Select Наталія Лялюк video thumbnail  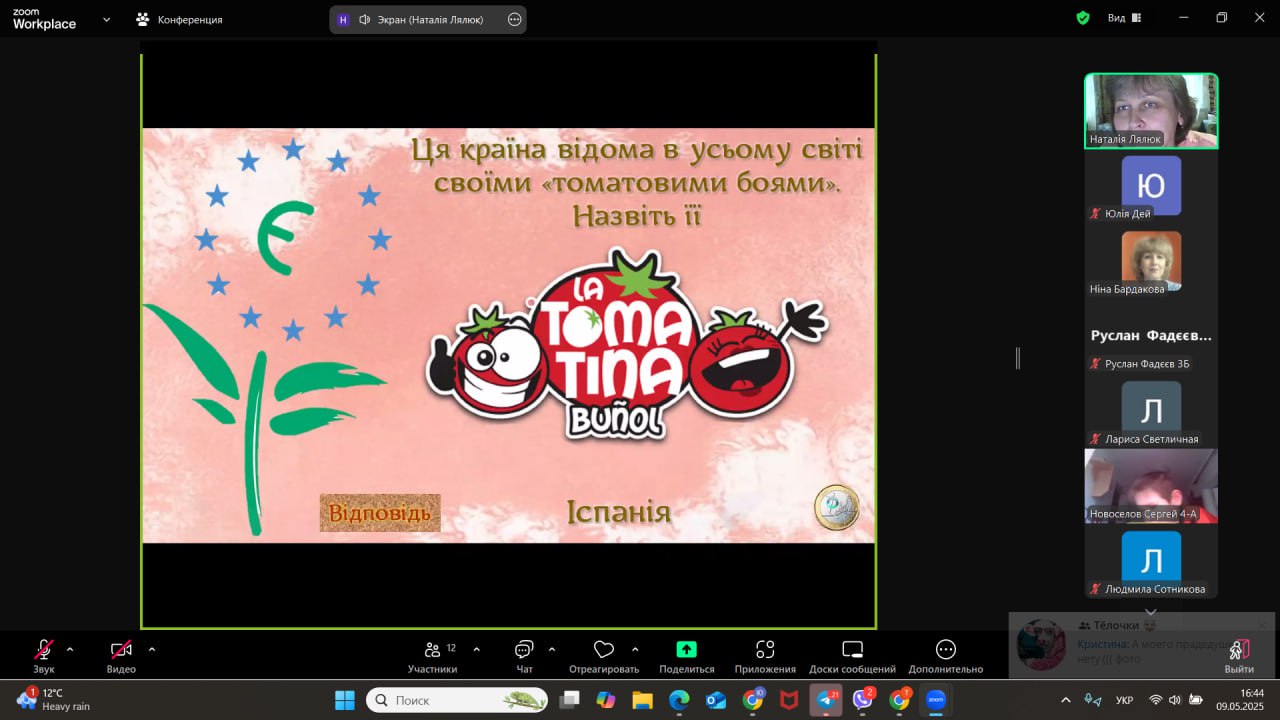(x=1151, y=111)
